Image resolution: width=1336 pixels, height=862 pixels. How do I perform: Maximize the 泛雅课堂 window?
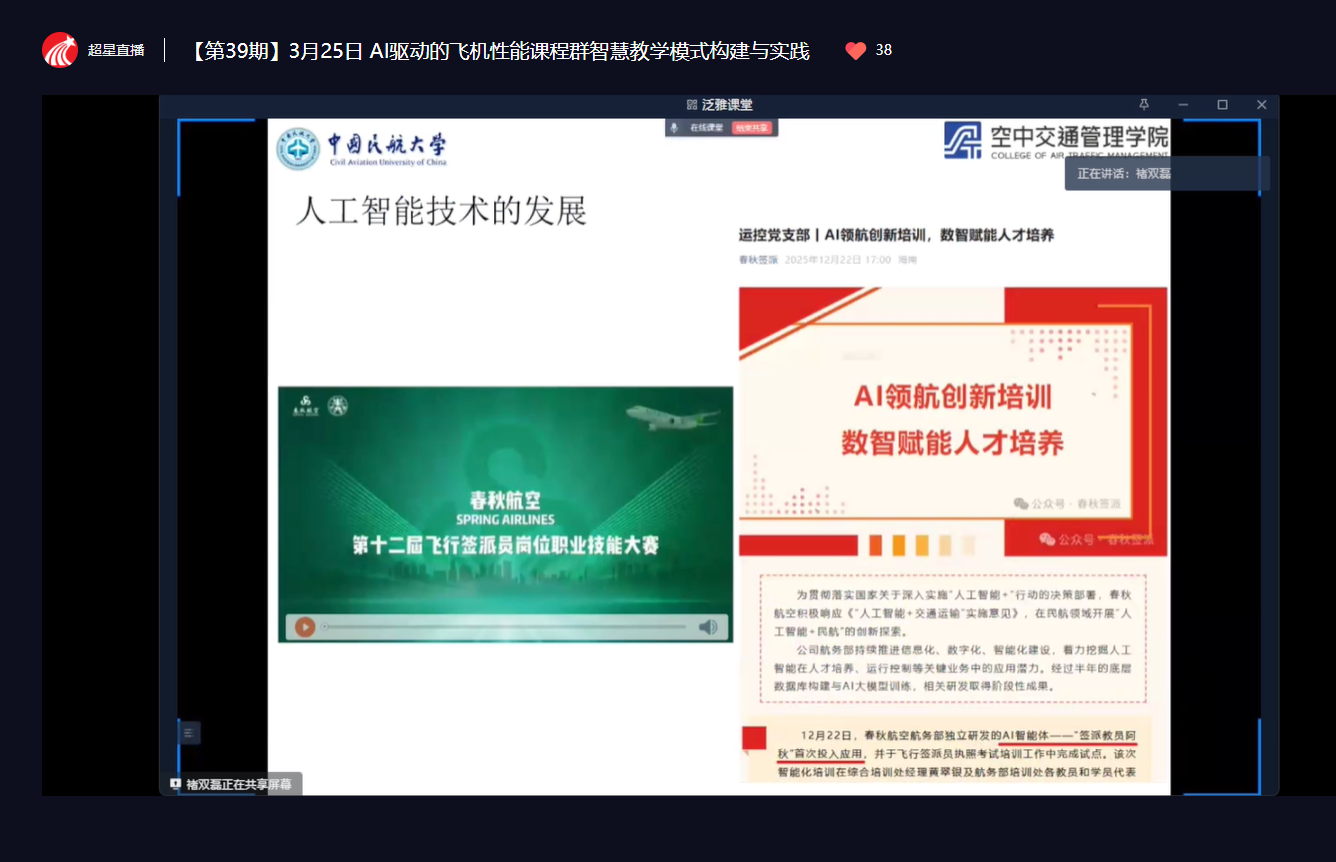1222,105
